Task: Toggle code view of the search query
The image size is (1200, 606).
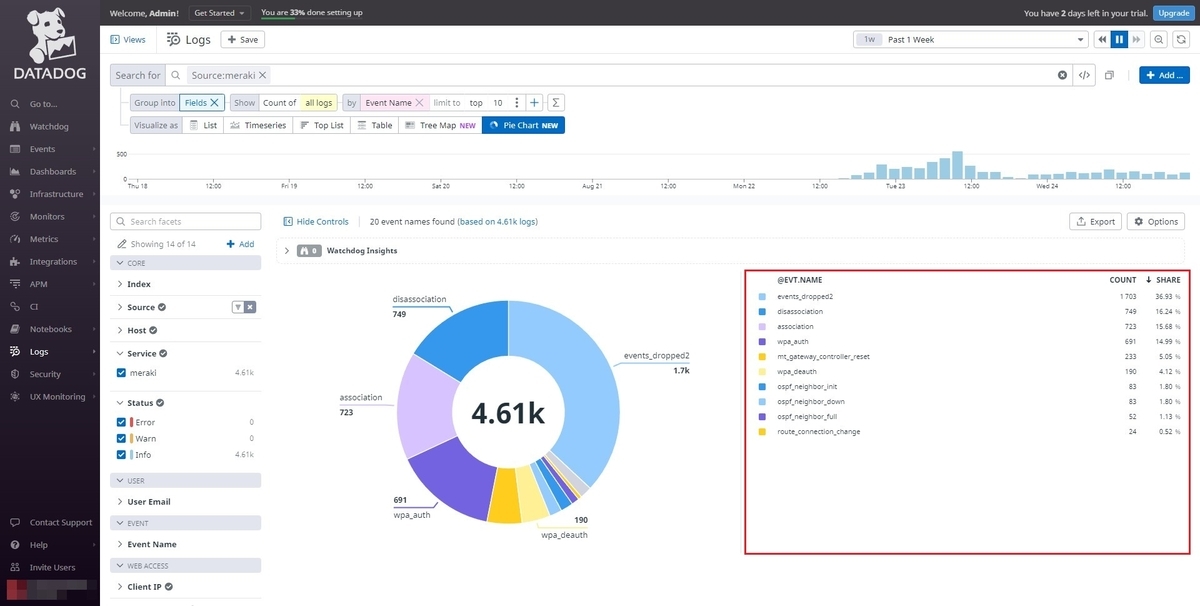Action: (x=1084, y=75)
